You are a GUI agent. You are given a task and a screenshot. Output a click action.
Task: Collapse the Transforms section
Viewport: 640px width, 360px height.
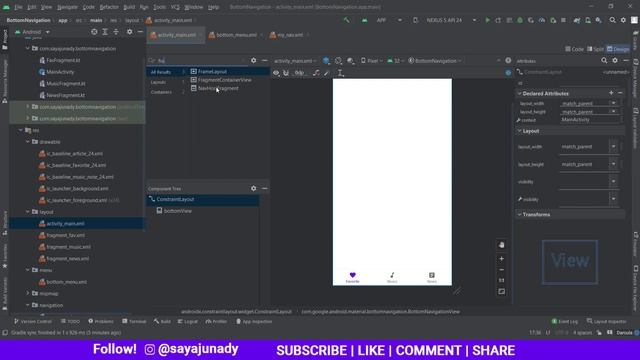coord(520,214)
